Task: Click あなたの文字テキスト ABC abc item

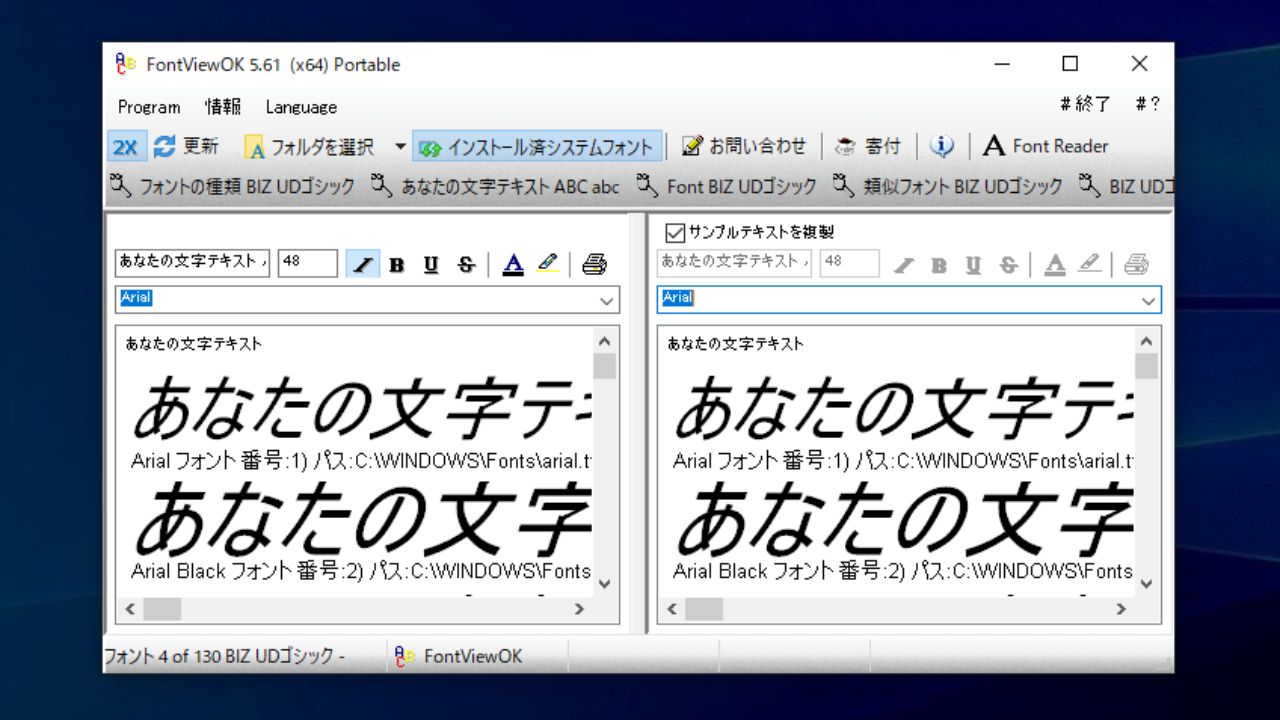Action: [x=495, y=186]
